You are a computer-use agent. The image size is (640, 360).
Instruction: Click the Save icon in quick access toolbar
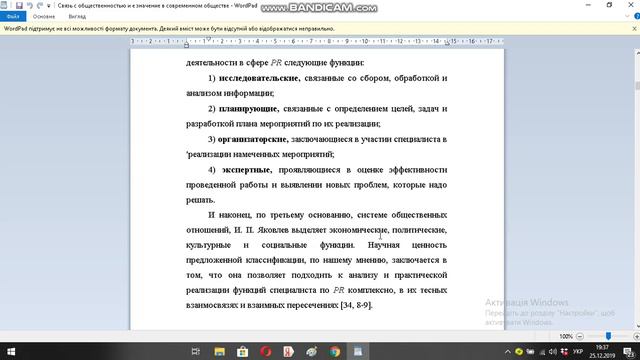tap(19, 5)
